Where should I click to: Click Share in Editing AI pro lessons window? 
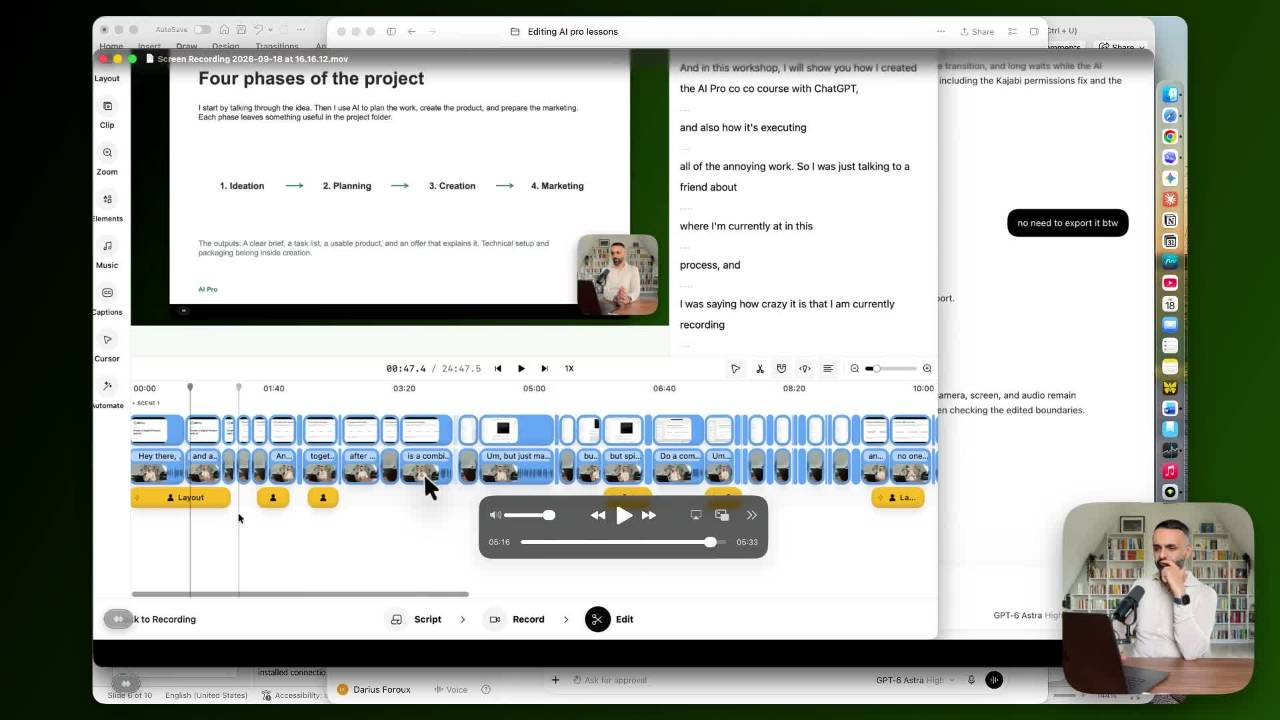click(x=977, y=31)
